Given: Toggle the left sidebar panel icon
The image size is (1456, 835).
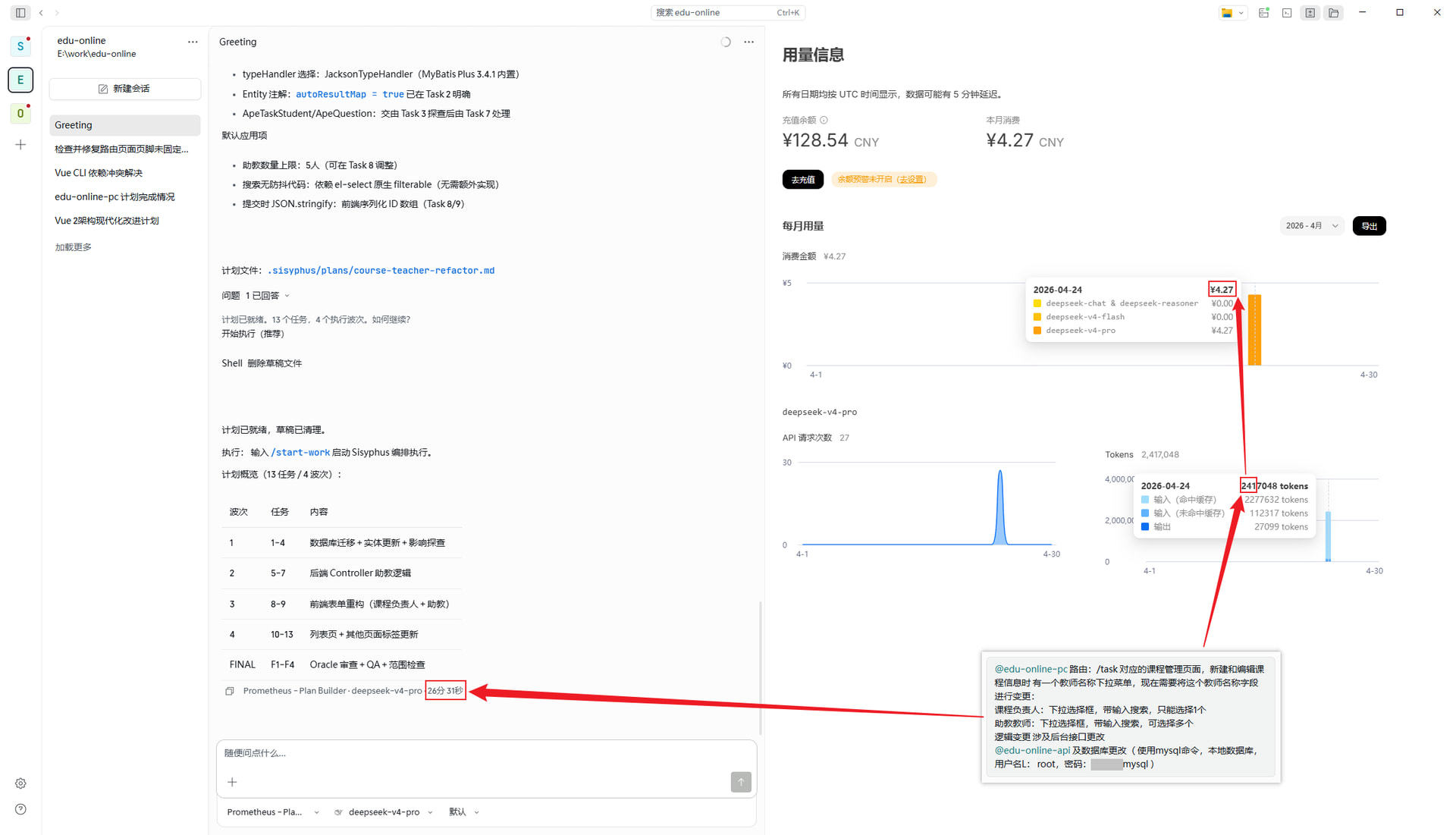Looking at the screenshot, I should coord(20,13).
